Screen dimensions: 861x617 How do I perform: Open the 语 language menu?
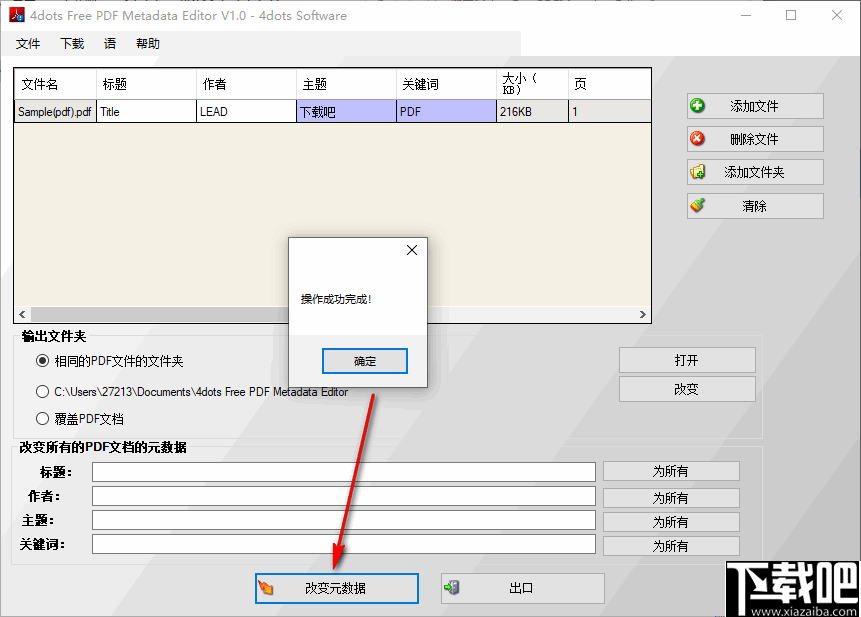click(x=109, y=43)
